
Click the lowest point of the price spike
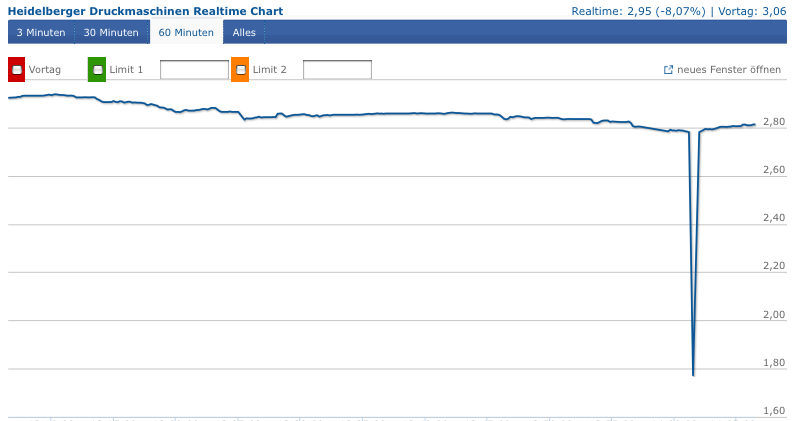[693, 375]
